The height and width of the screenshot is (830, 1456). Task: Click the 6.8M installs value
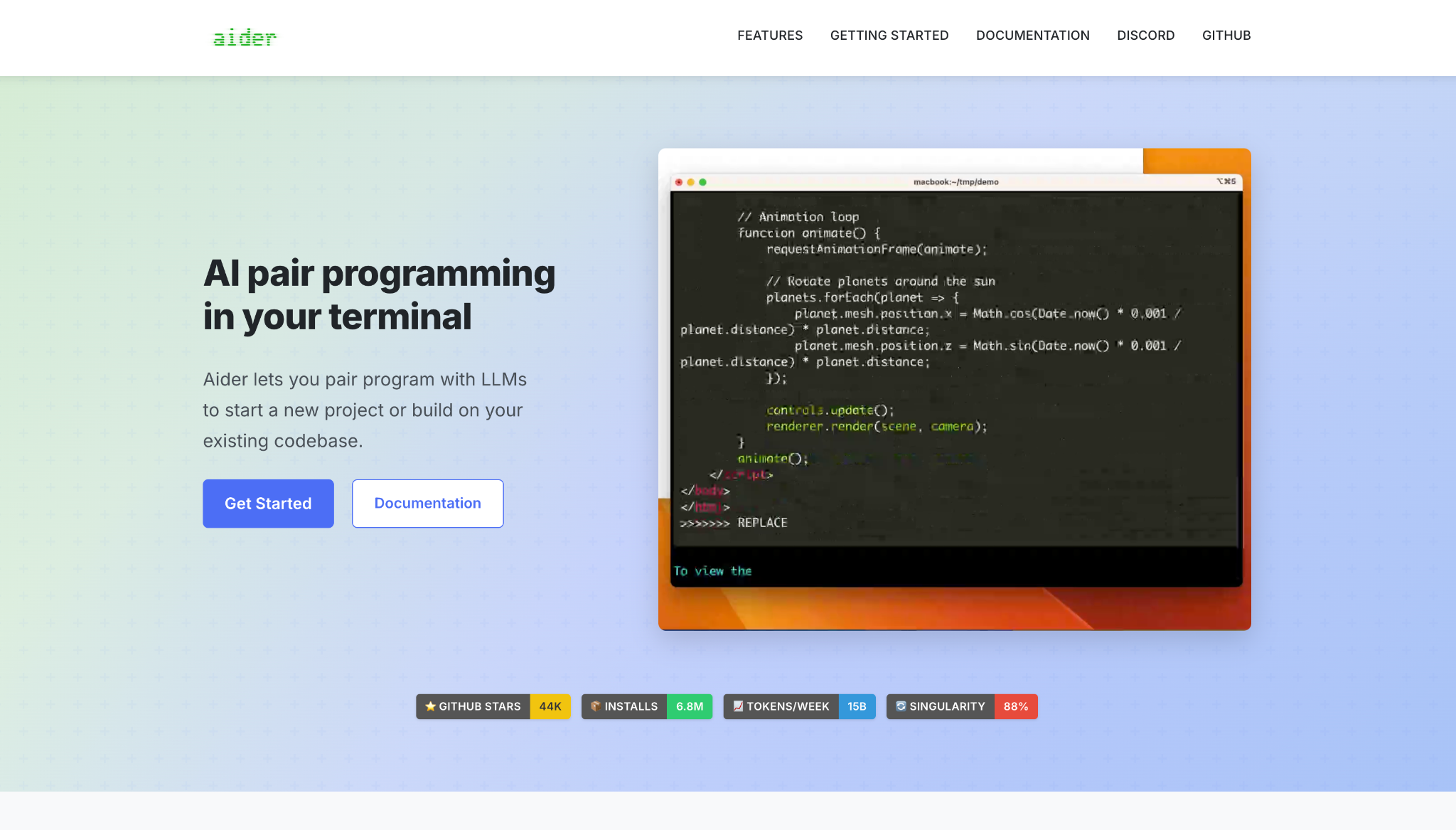click(x=690, y=706)
